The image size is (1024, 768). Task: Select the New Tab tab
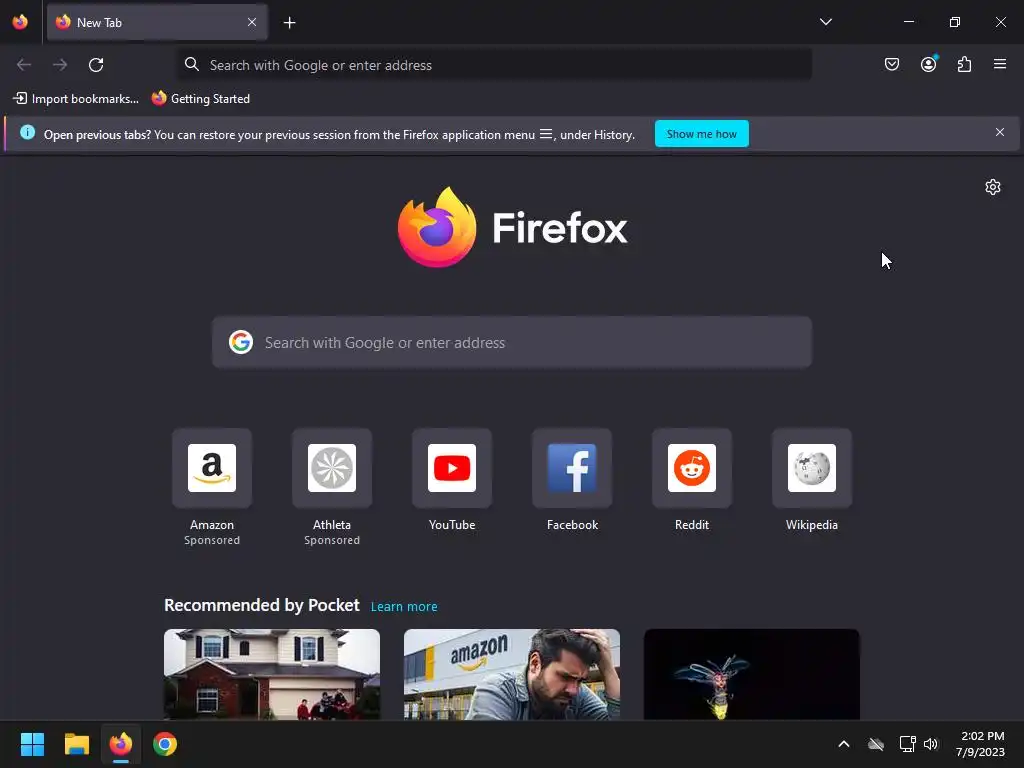tap(157, 22)
